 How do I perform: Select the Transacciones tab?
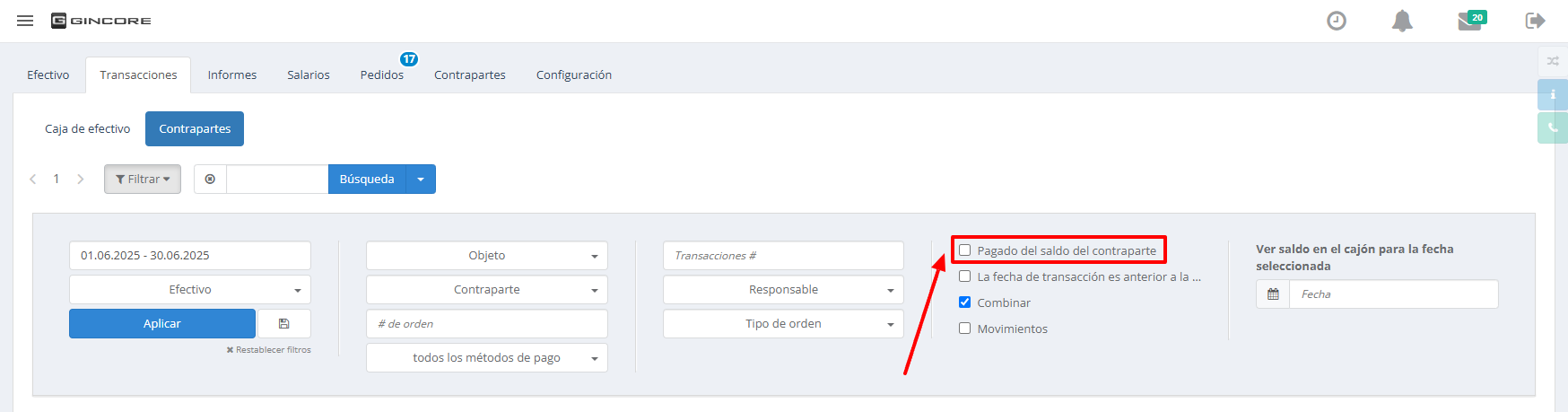[138, 75]
